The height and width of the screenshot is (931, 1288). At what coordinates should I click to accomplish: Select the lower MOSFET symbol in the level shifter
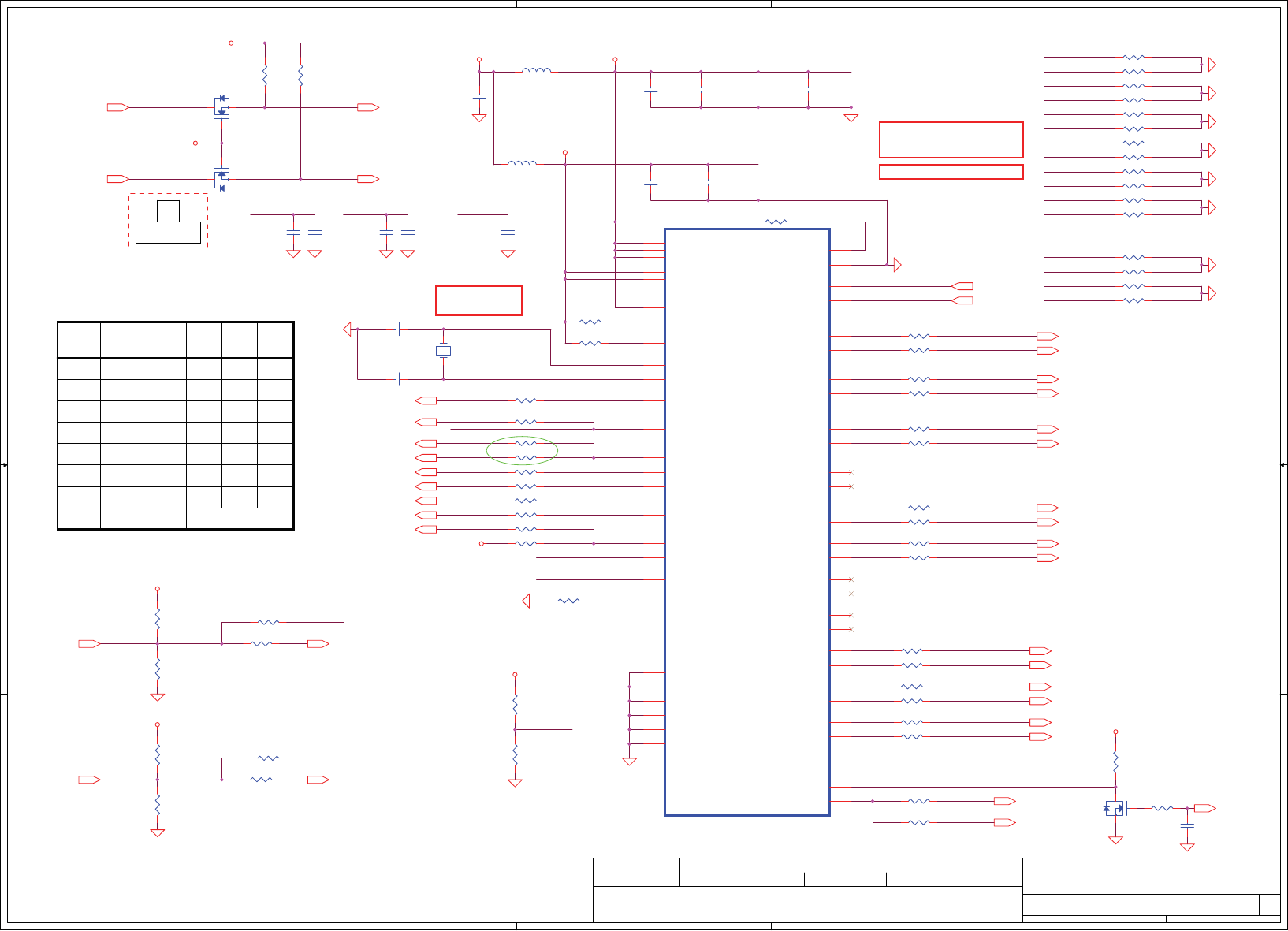click(221, 179)
